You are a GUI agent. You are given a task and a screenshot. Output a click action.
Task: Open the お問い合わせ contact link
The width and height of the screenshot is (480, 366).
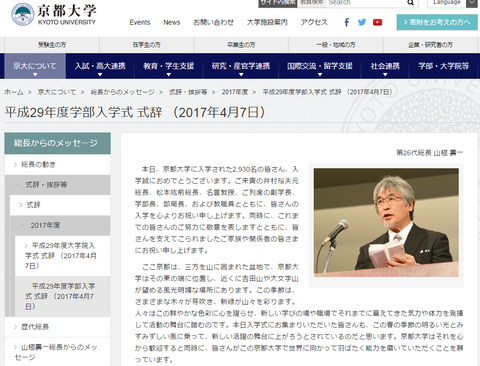(x=213, y=22)
